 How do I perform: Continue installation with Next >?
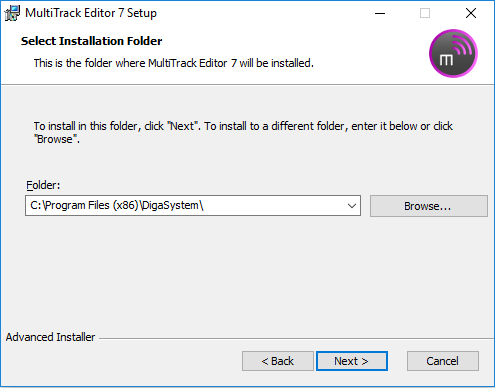coord(352,361)
